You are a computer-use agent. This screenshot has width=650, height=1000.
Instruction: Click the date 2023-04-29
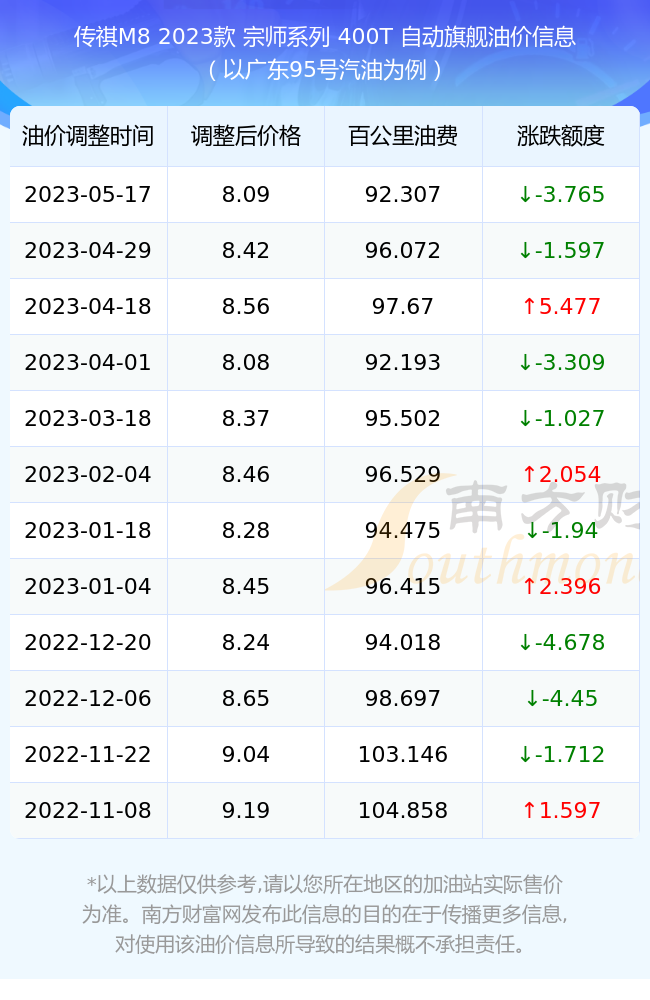coord(88,250)
